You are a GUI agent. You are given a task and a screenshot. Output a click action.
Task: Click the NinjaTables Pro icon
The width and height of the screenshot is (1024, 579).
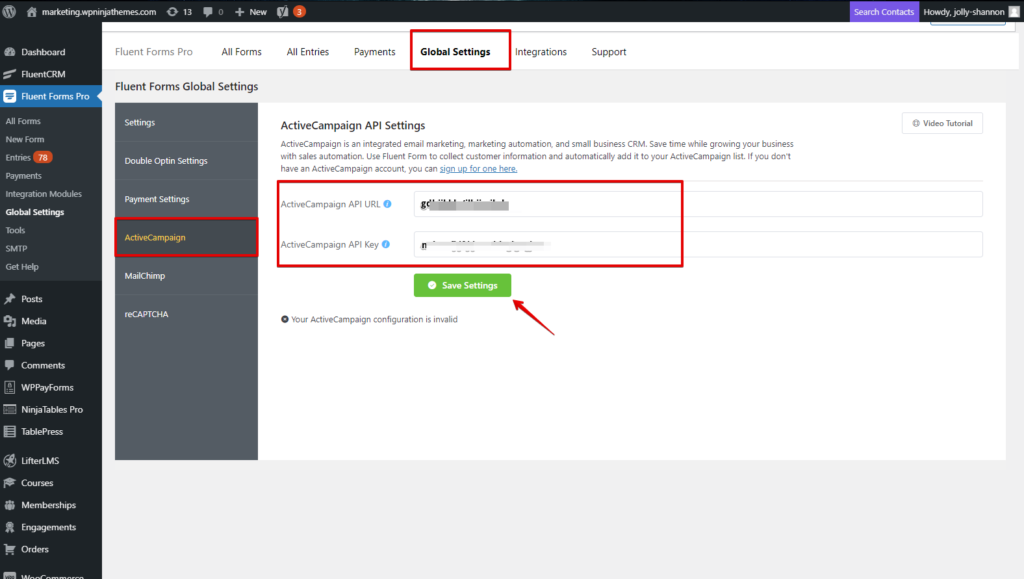pos(10,410)
